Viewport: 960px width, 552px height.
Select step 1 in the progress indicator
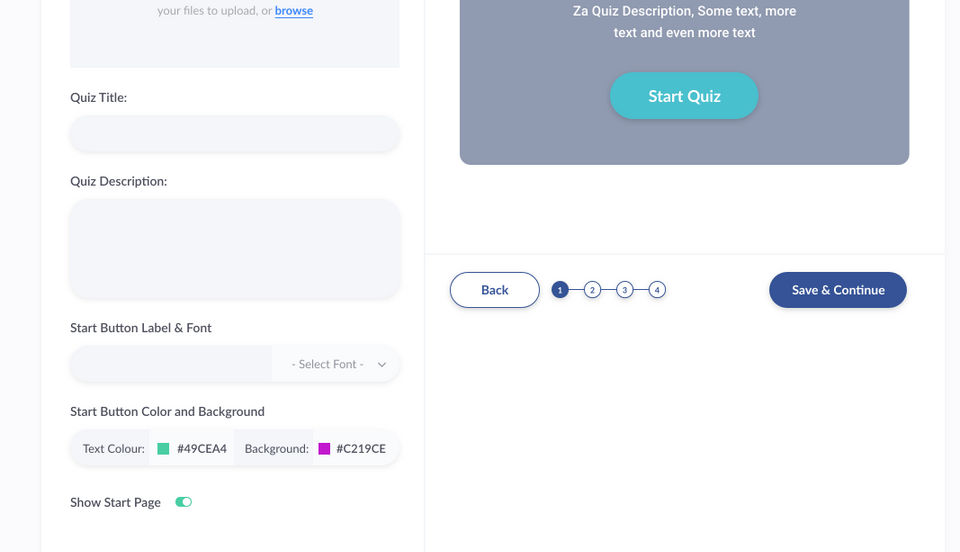[x=560, y=290]
